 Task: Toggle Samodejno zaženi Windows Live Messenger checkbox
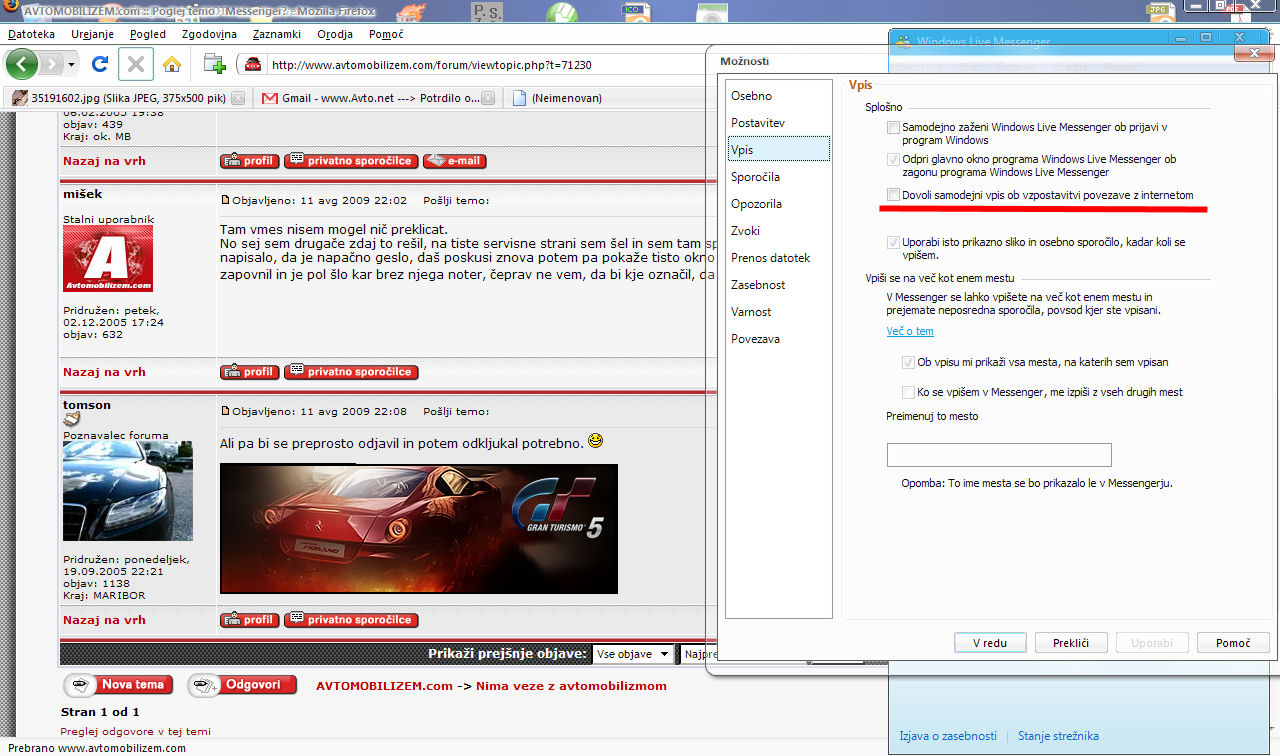893,128
